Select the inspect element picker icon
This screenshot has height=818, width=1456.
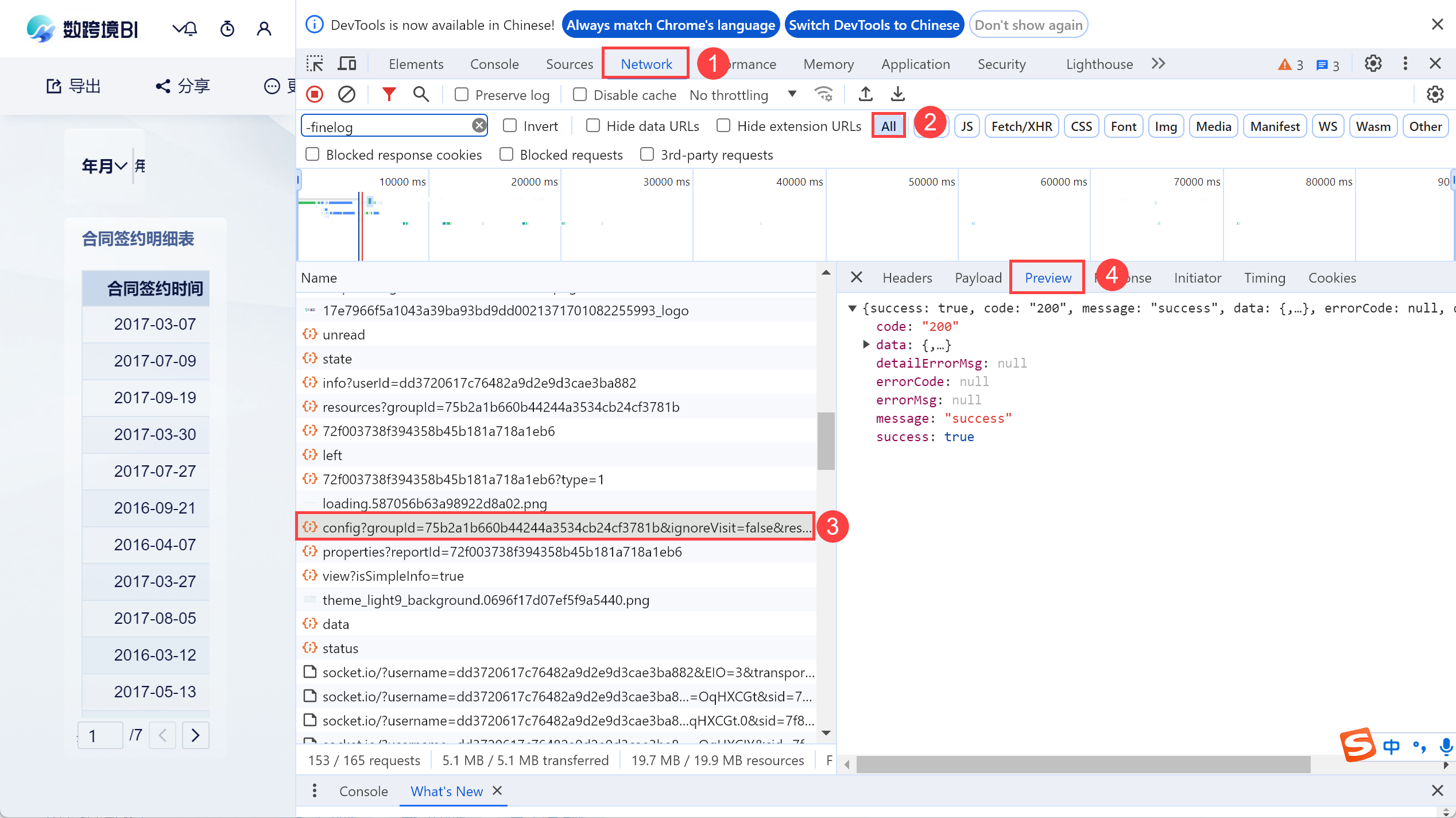[x=315, y=64]
